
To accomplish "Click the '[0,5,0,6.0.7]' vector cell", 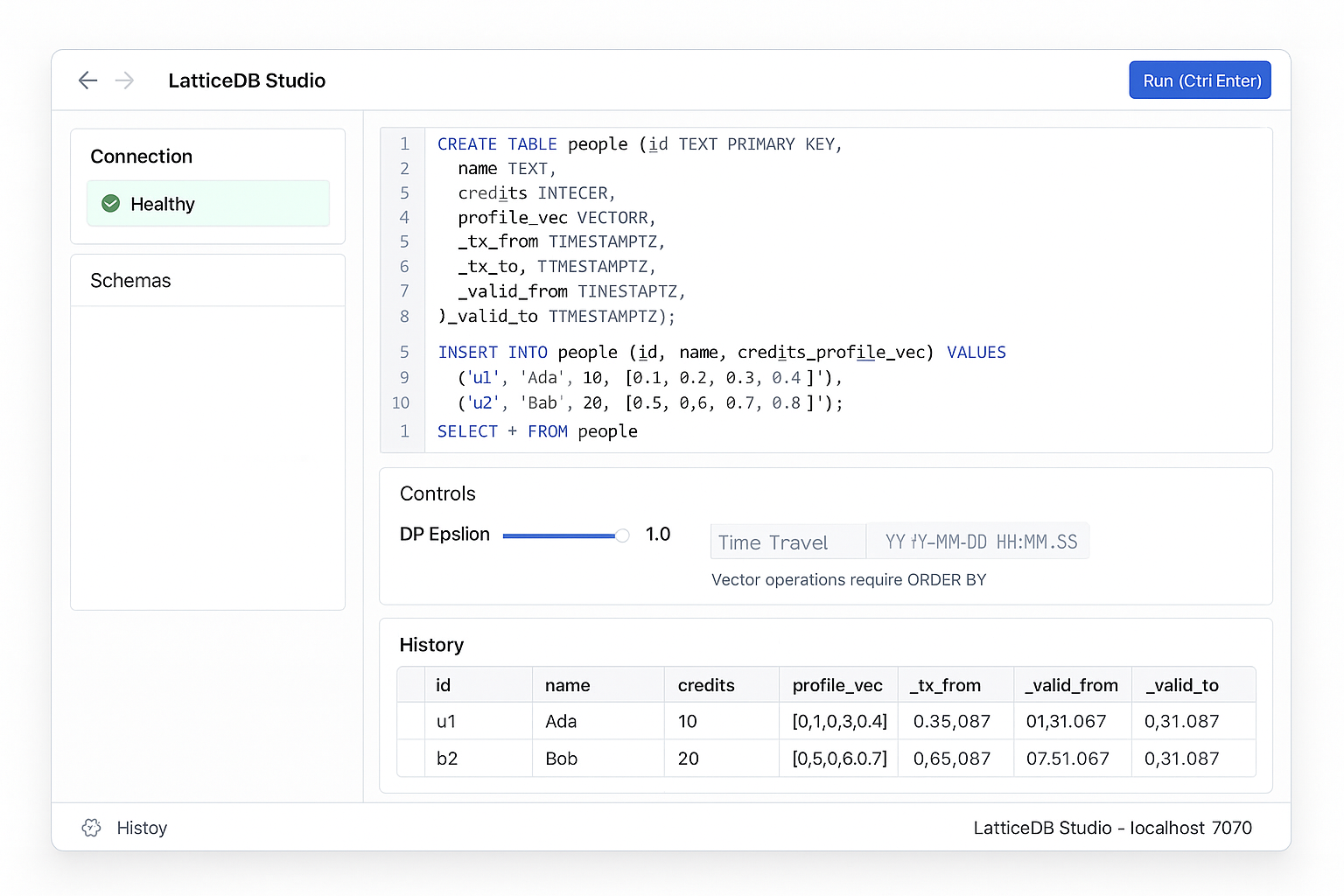I will click(838, 759).
